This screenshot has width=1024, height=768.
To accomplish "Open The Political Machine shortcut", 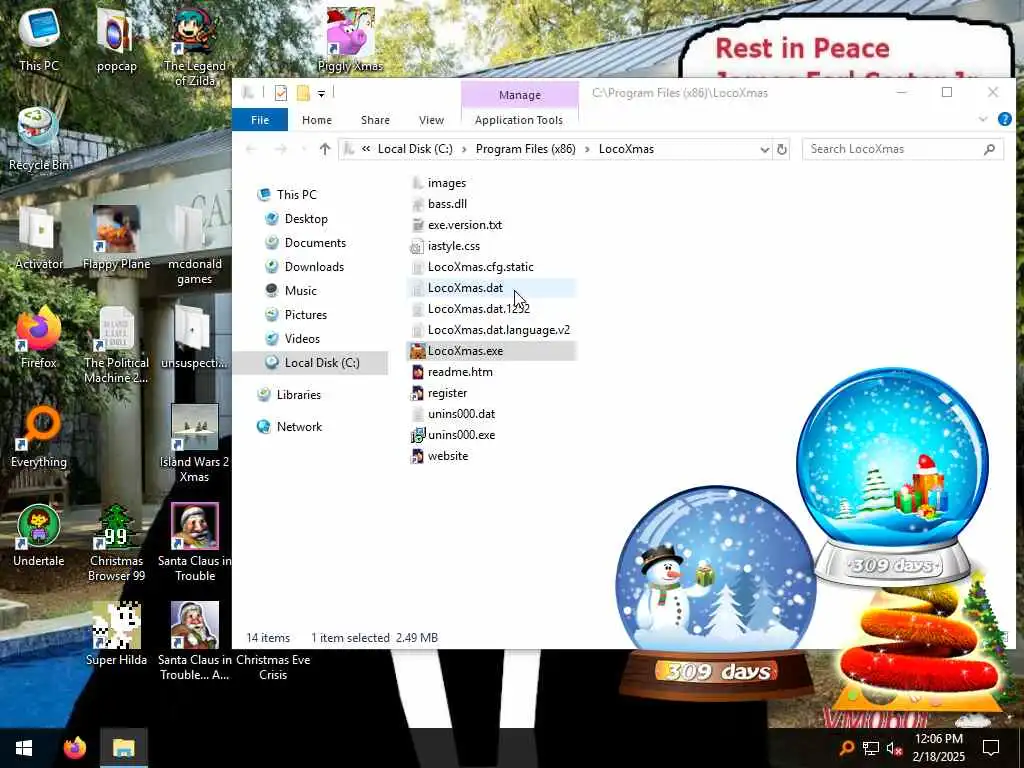I will [116, 345].
